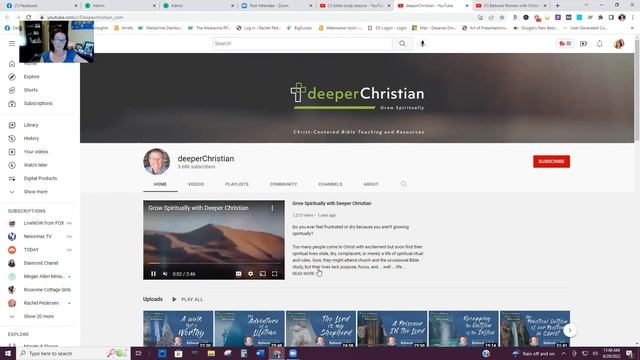Image resolution: width=640 pixels, height=360 pixels.
Task: Open the Grow Spiritually with Deeper Christian title
Action: tap(331, 203)
